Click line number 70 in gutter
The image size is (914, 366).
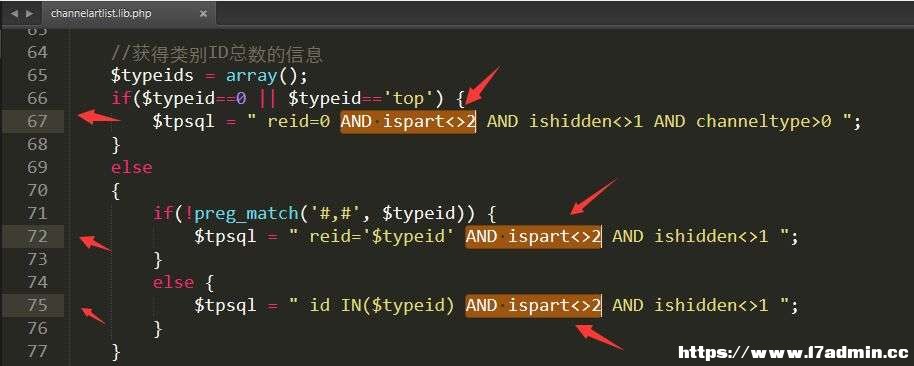[x=37, y=191]
